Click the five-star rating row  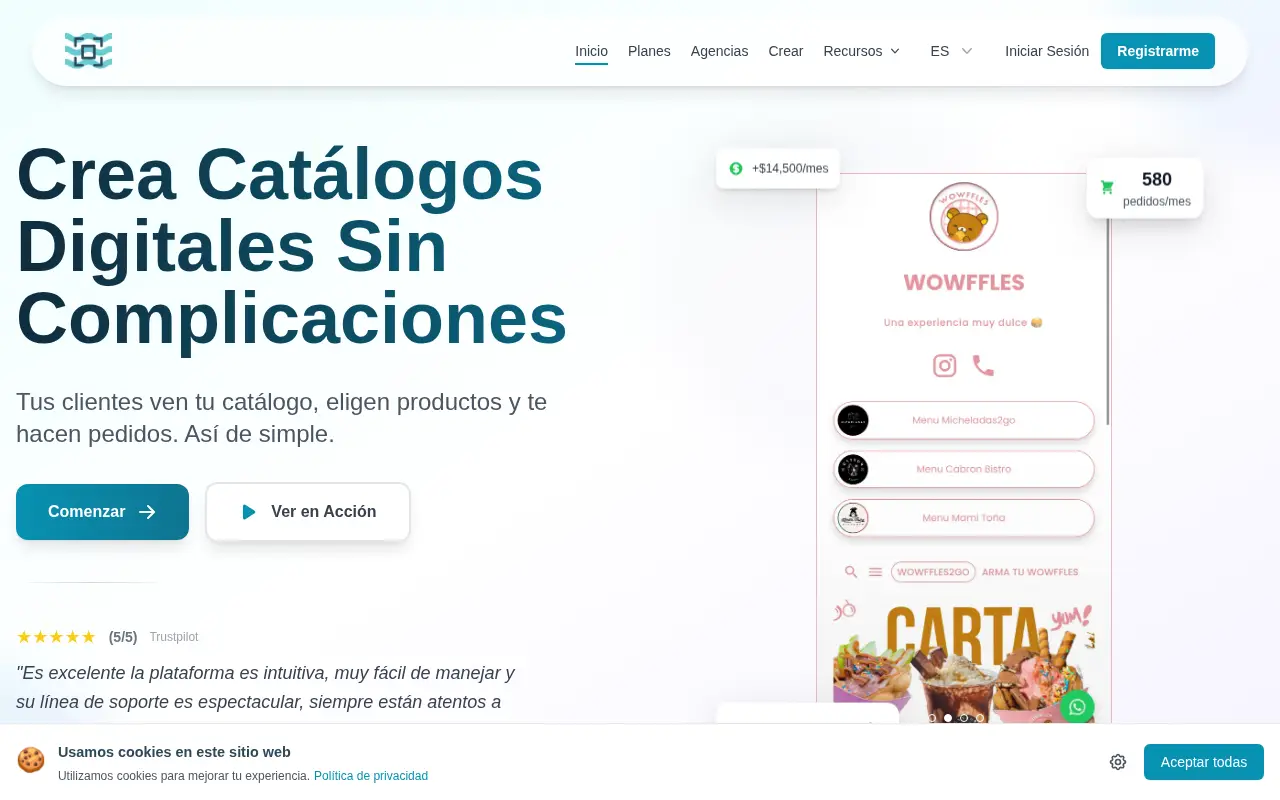click(x=56, y=637)
